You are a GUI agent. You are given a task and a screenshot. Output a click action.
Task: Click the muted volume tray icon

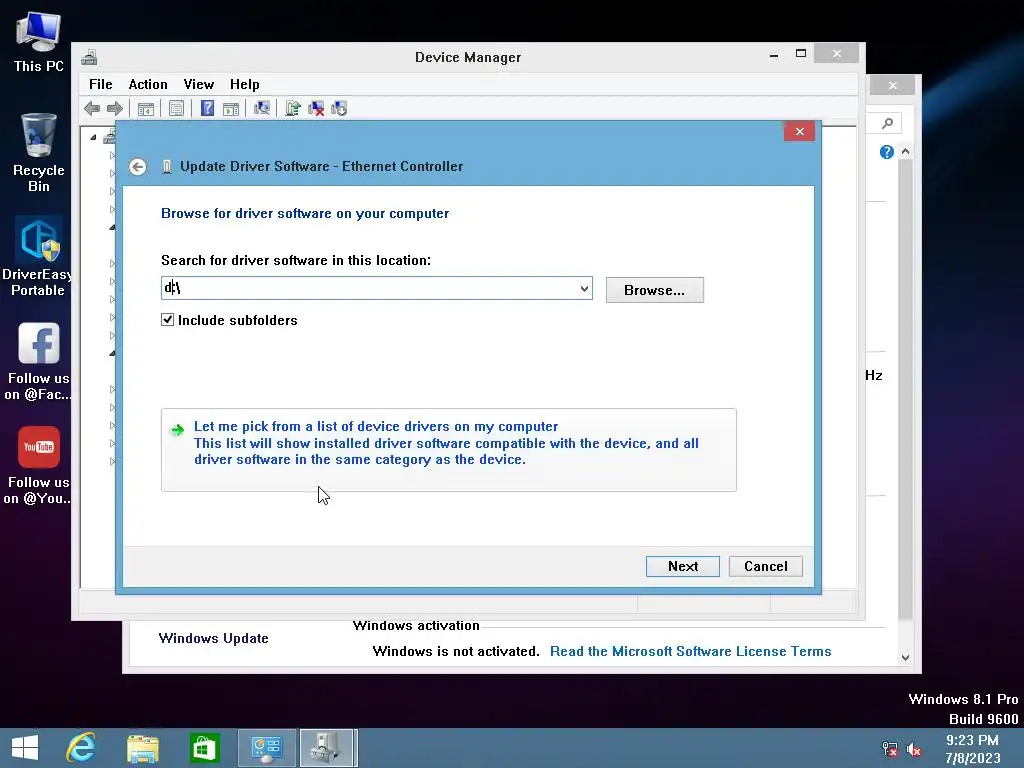click(x=914, y=749)
